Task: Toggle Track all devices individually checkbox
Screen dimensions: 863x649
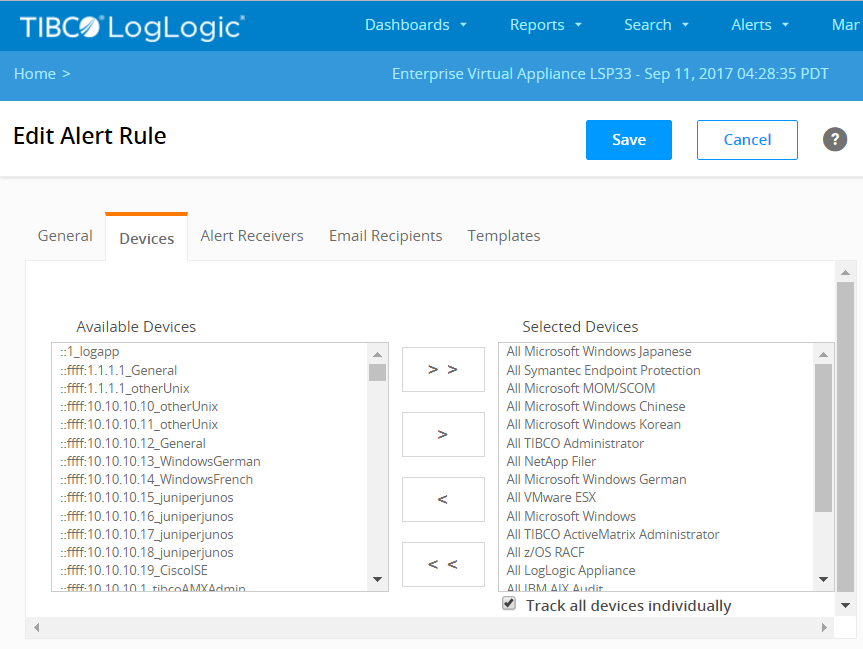Action: (x=509, y=604)
